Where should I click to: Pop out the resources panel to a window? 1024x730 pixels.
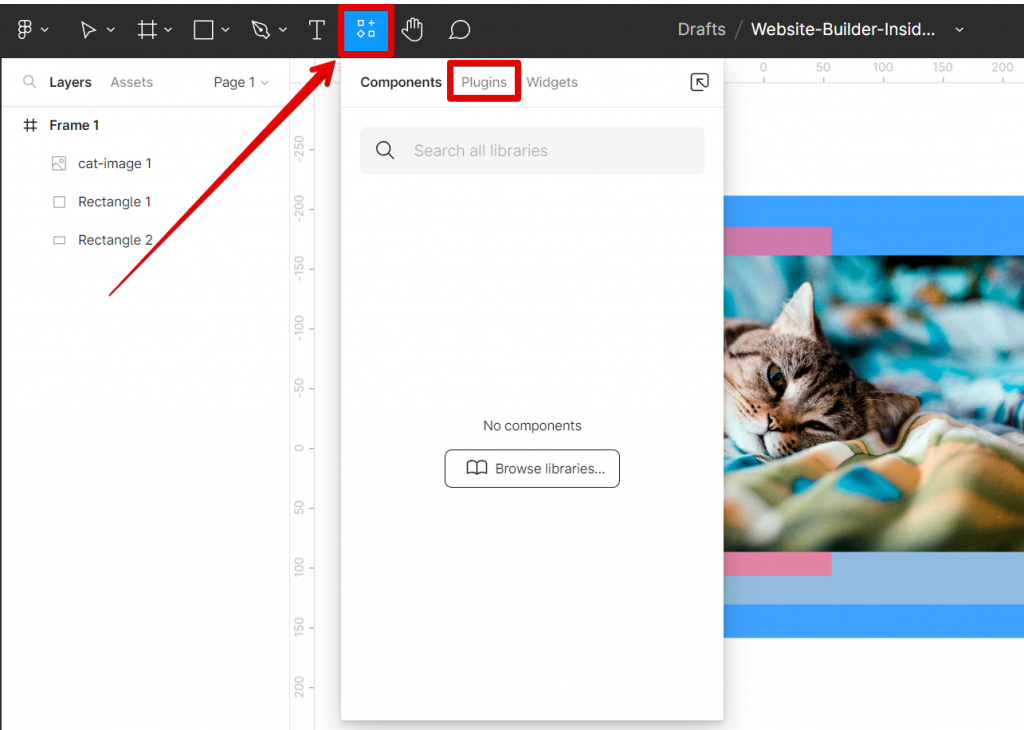(x=699, y=81)
